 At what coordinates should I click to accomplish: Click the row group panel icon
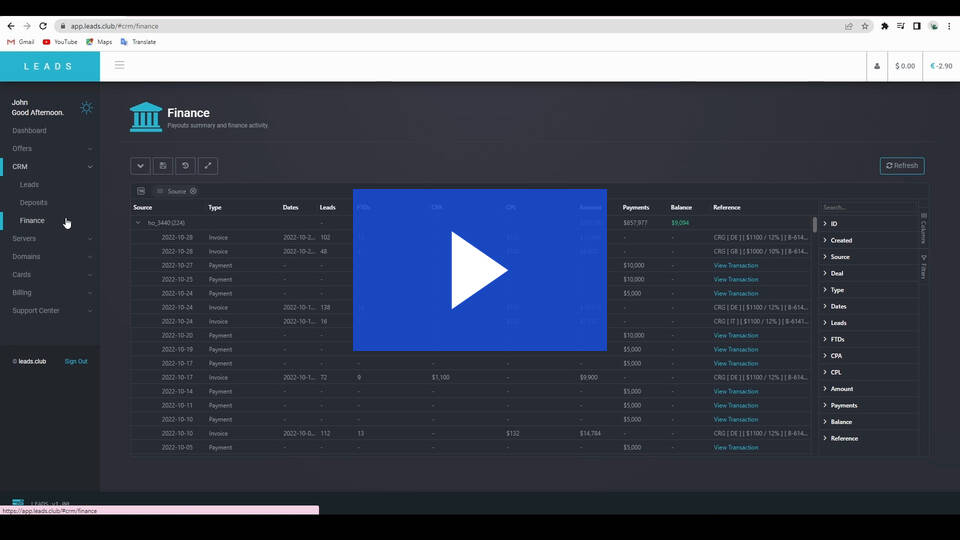141,191
